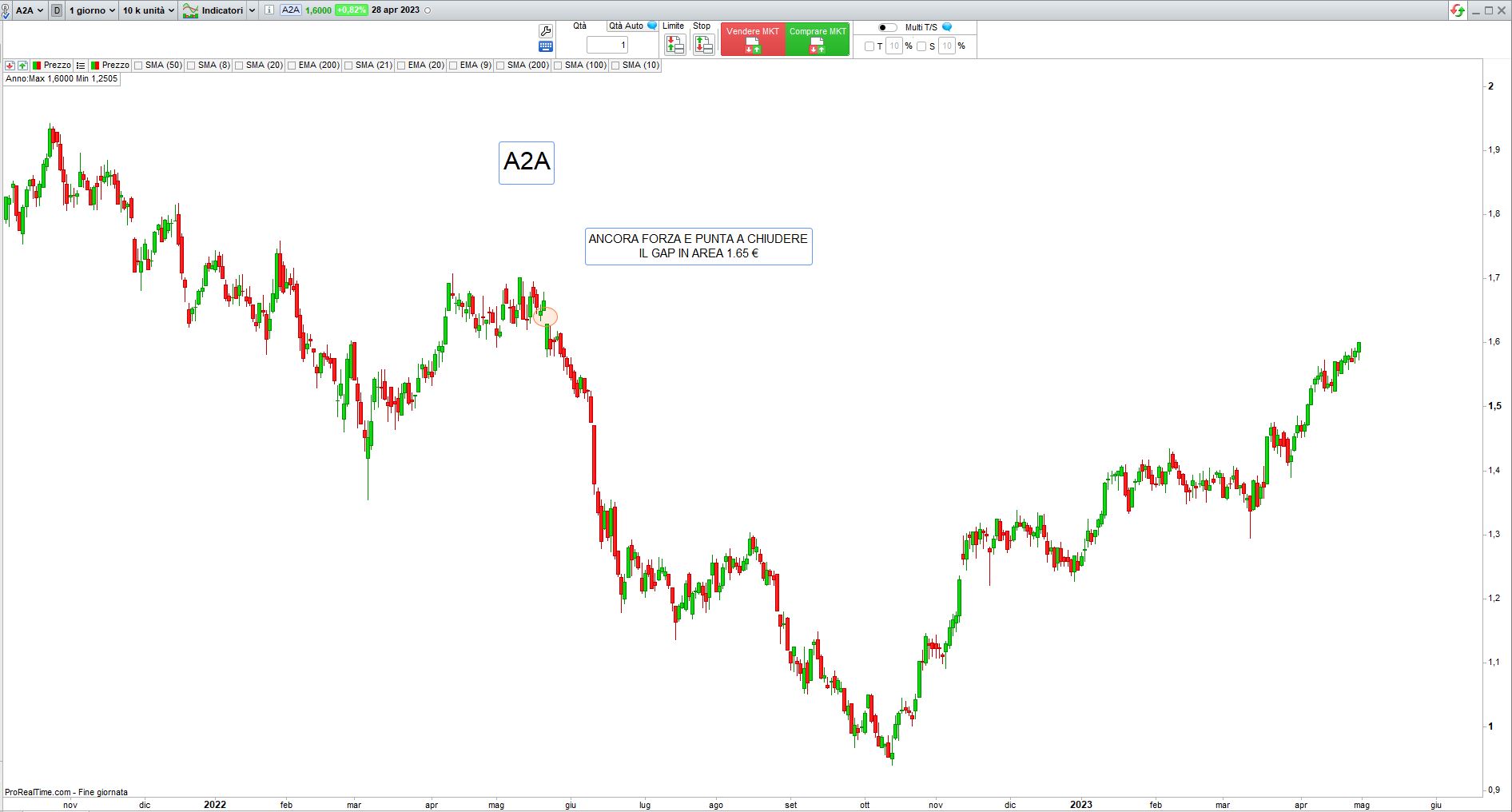Maximize the chart window
1512x812 pixels.
tap(1489, 10)
